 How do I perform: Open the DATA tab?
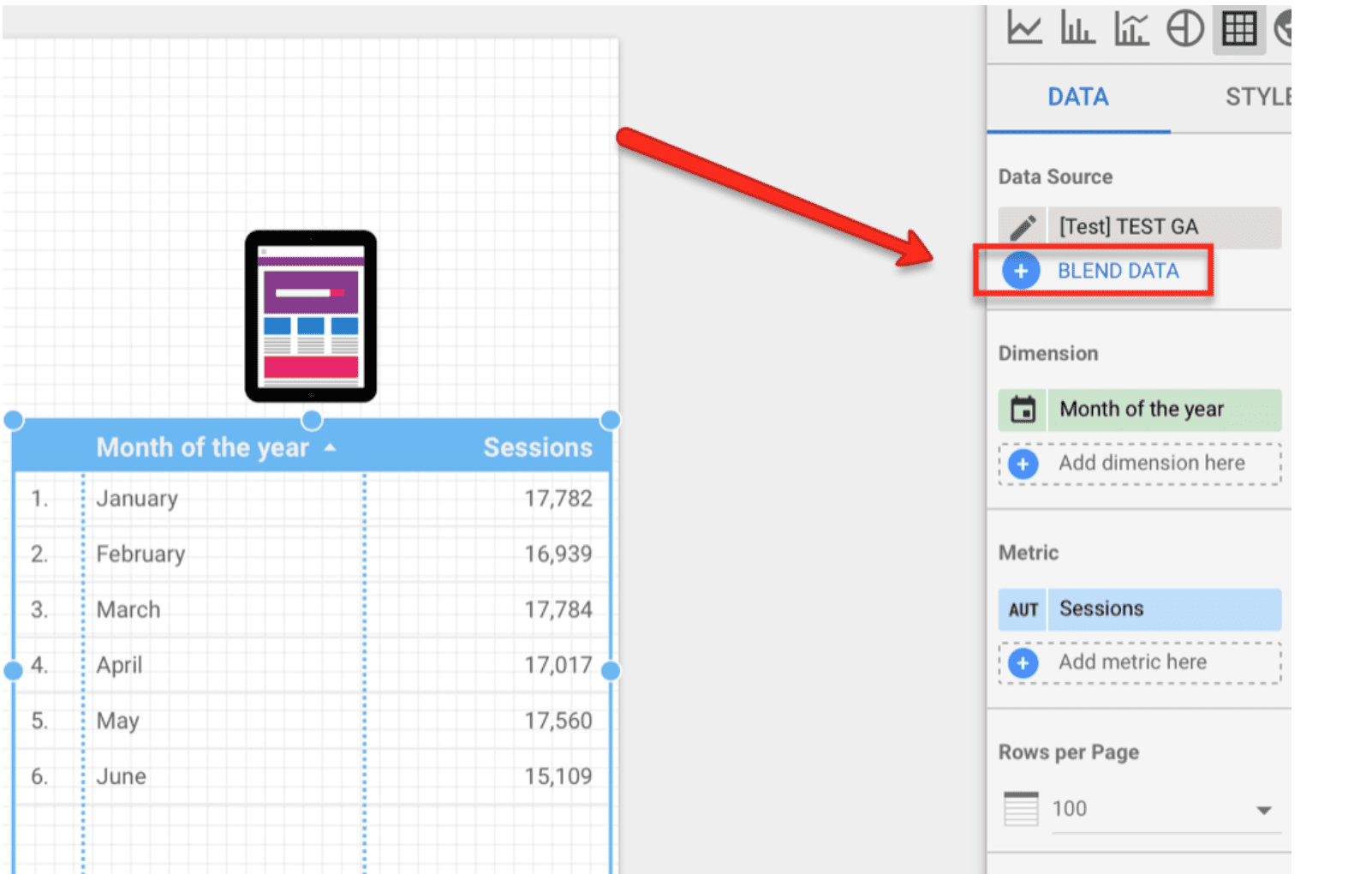1077,97
